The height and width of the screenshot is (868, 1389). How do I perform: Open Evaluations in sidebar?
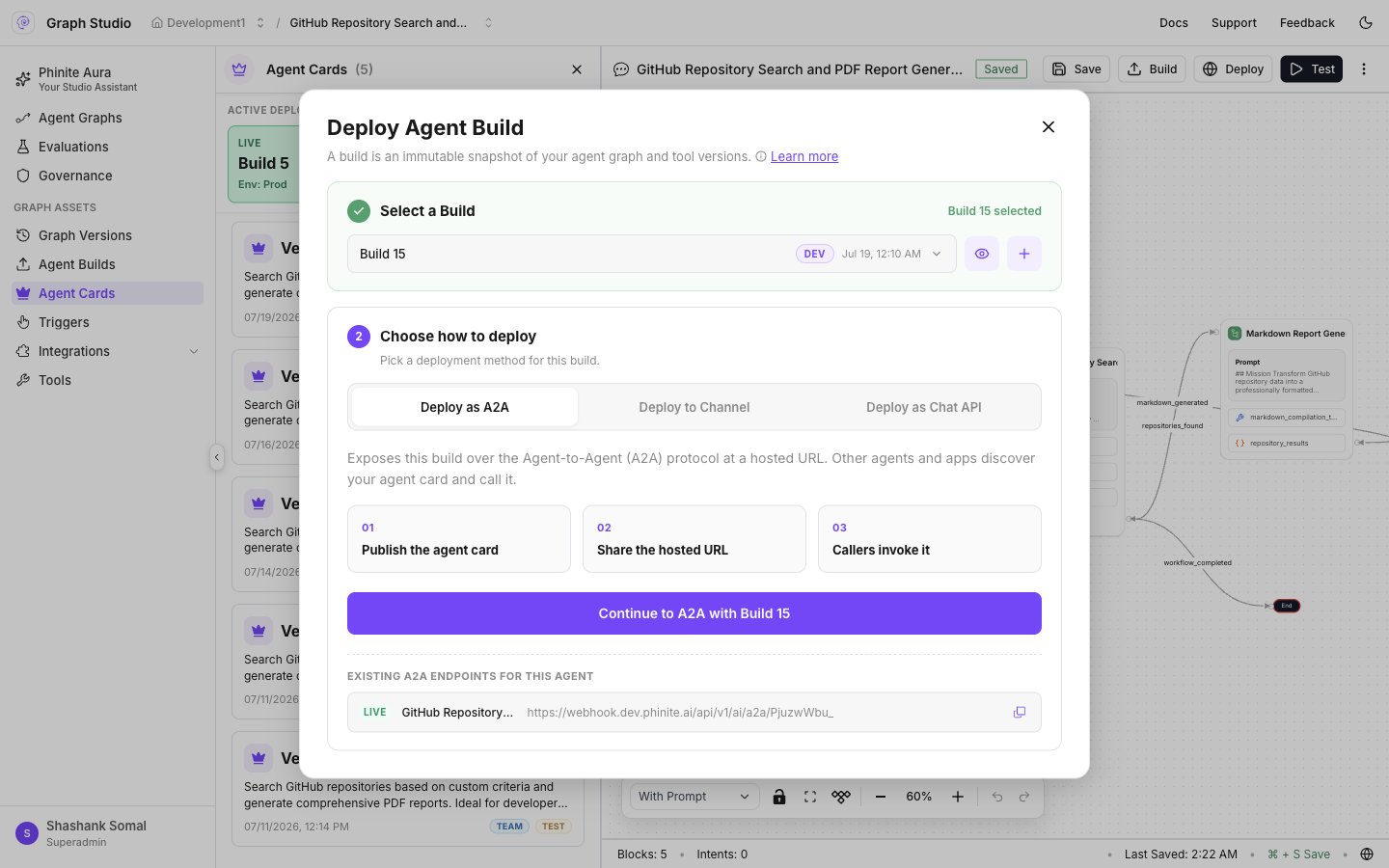[x=107, y=147]
